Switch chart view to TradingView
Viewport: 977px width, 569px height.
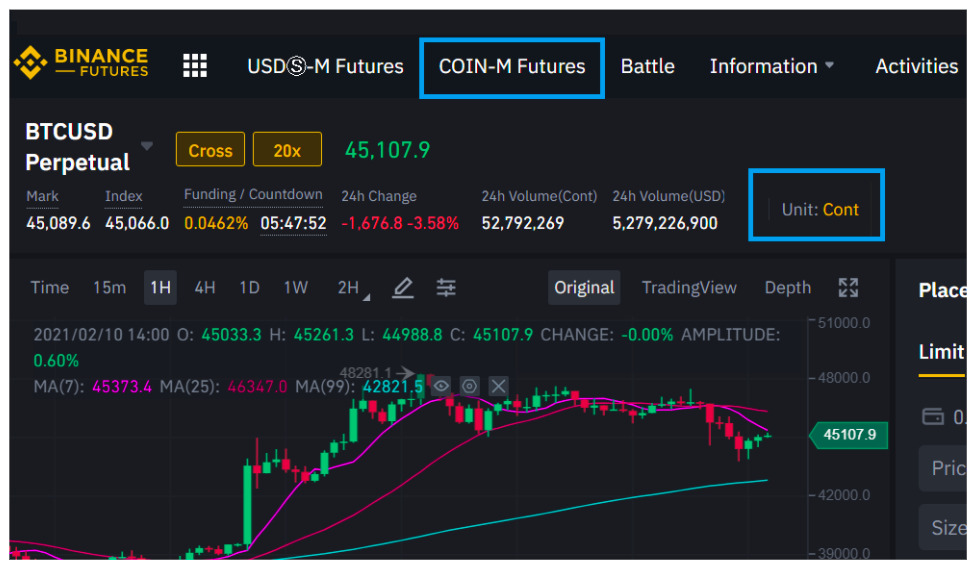pyautogui.click(x=689, y=288)
